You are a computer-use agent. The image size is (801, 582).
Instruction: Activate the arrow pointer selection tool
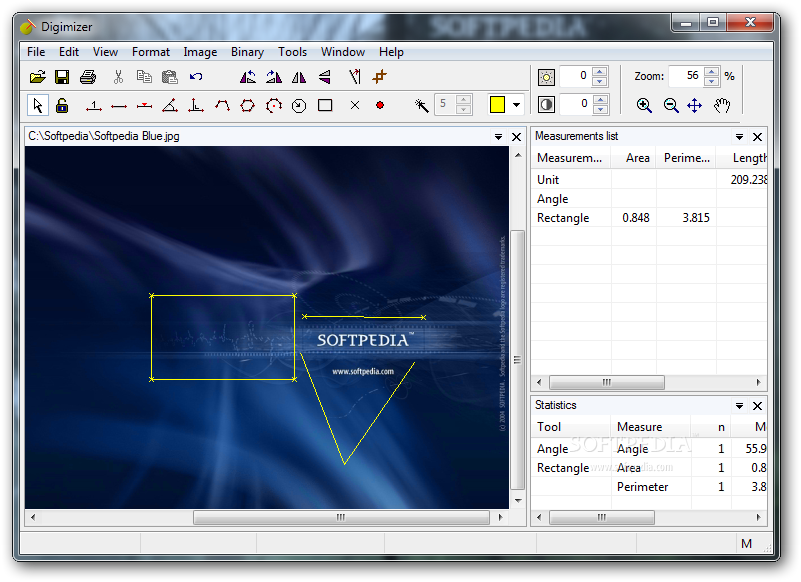tap(38, 105)
